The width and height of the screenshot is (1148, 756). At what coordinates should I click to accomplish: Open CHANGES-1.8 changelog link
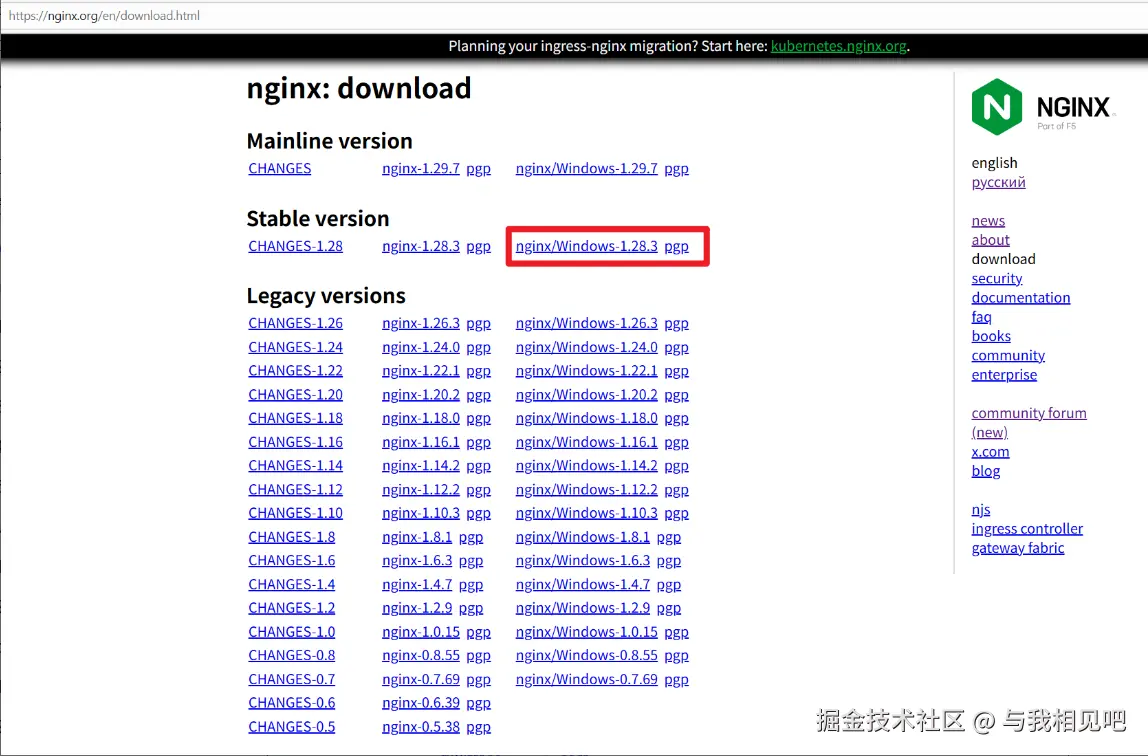pos(291,537)
